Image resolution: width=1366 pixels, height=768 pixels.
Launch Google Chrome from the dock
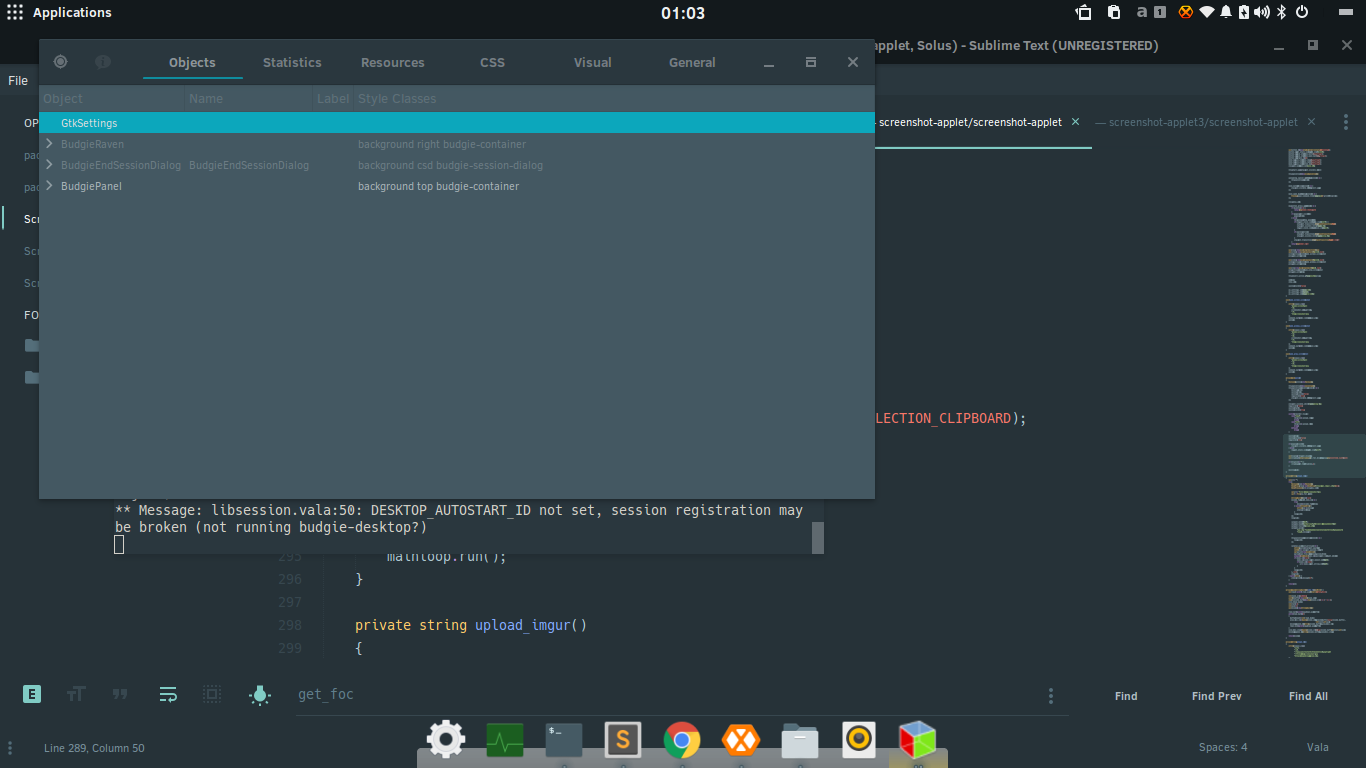pos(682,740)
